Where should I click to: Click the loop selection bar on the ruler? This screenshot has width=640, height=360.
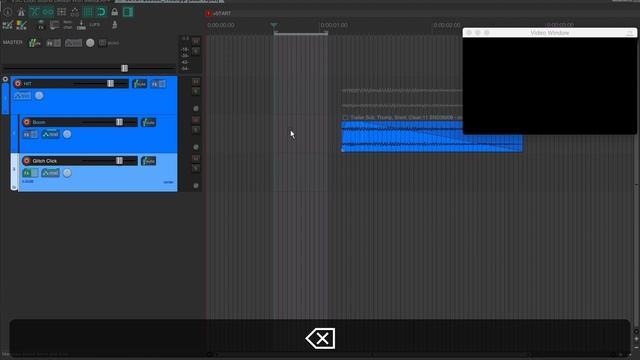point(301,33)
